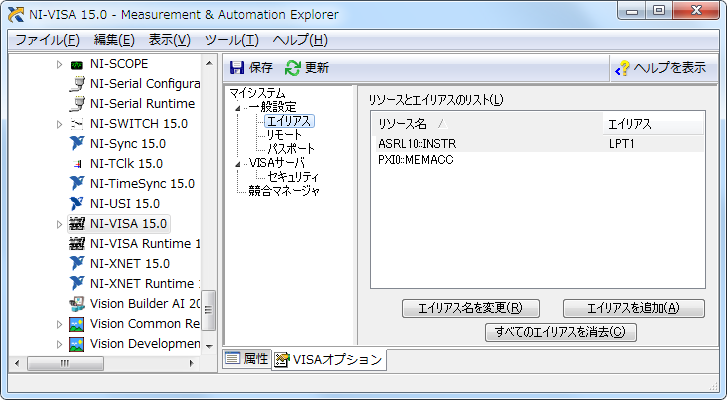Click the NI-VISA 15.0 icon
Screen dimensions: 727x400
(x=77, y=224)
